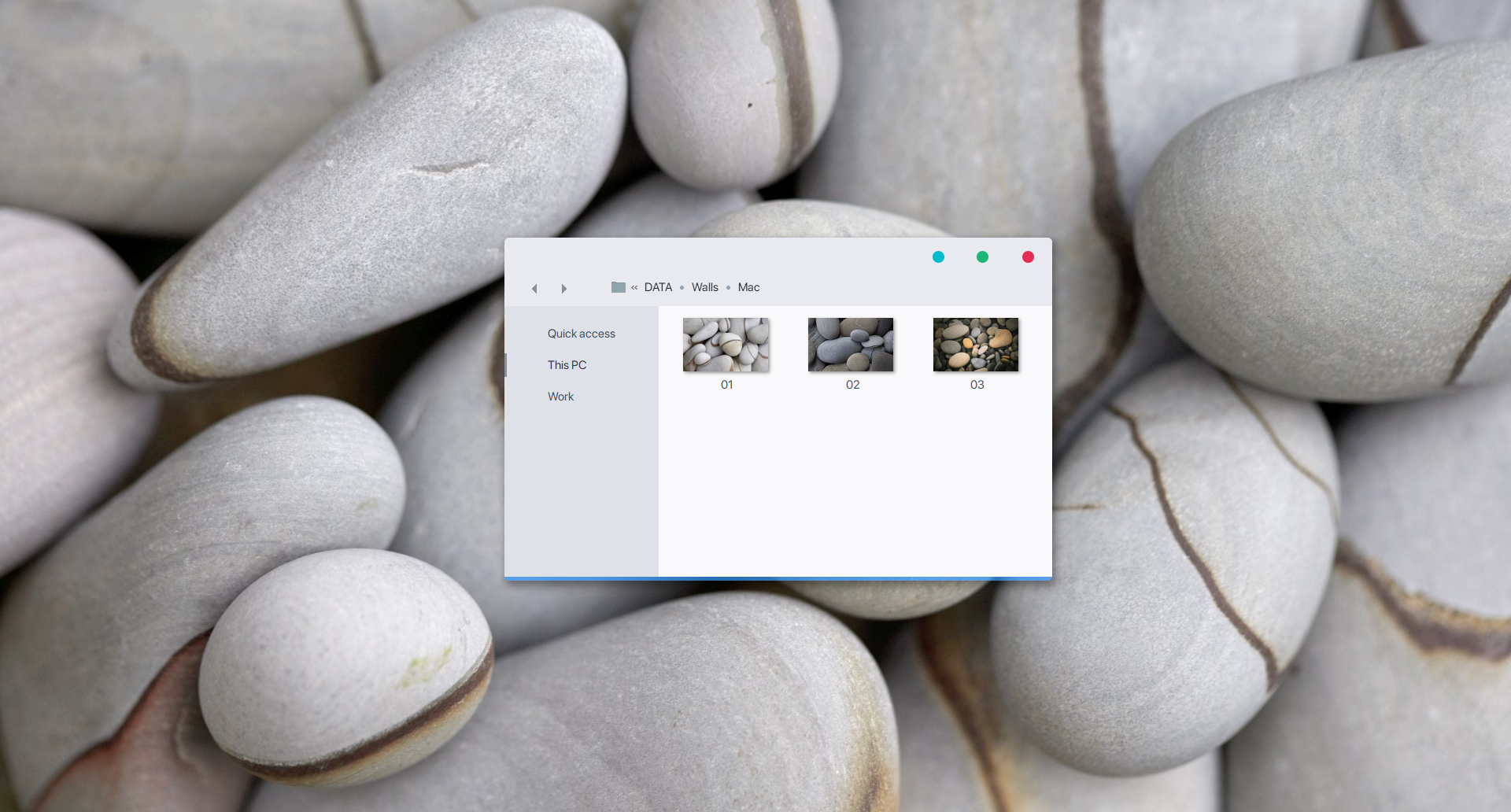Close window with the red dot
This screenshot has width=1511, height=812.
1028,257
